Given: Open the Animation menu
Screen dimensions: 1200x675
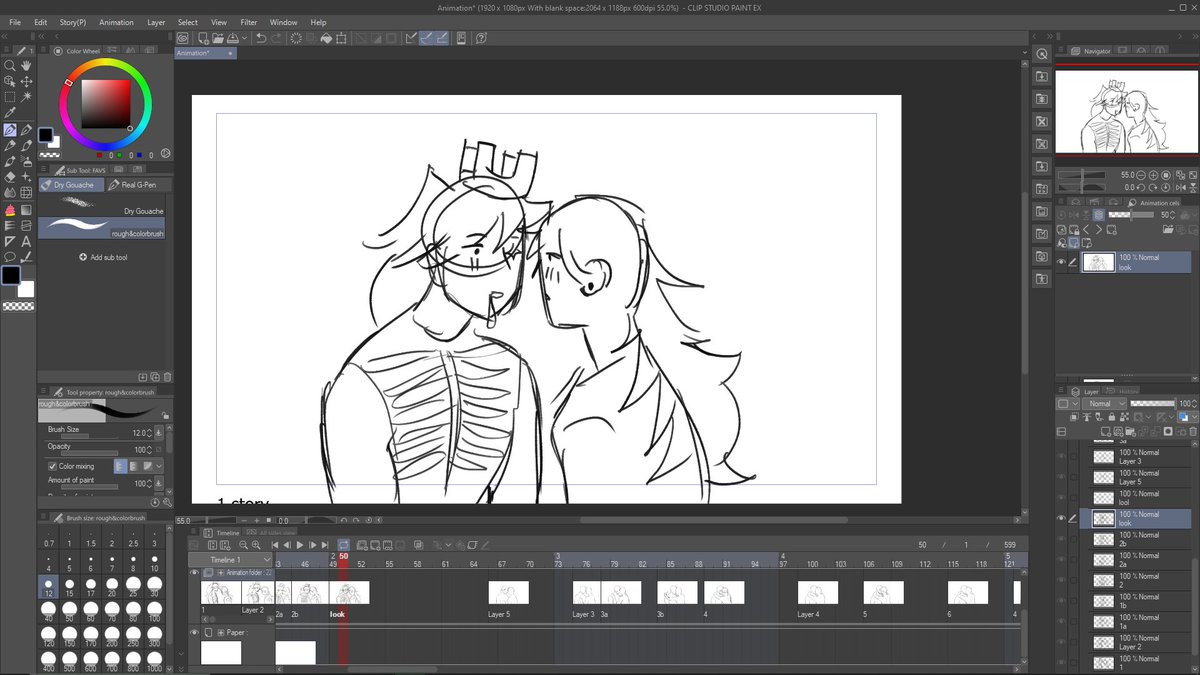Looking at the screenshot, I should 115,22.
